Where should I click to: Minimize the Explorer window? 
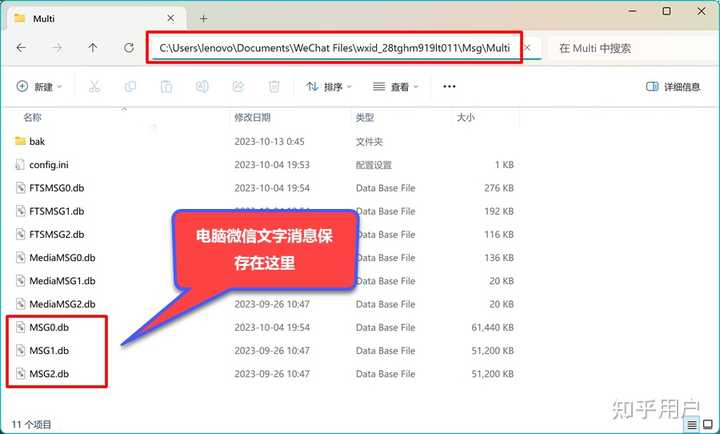(x=632, y=11)
